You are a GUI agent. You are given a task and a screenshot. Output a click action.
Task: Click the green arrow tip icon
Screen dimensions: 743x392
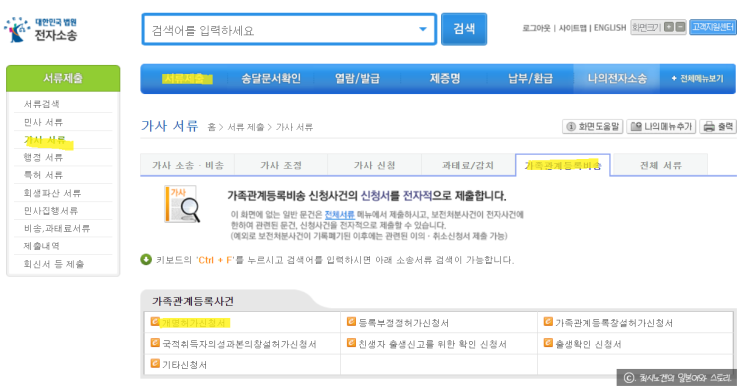146,260
